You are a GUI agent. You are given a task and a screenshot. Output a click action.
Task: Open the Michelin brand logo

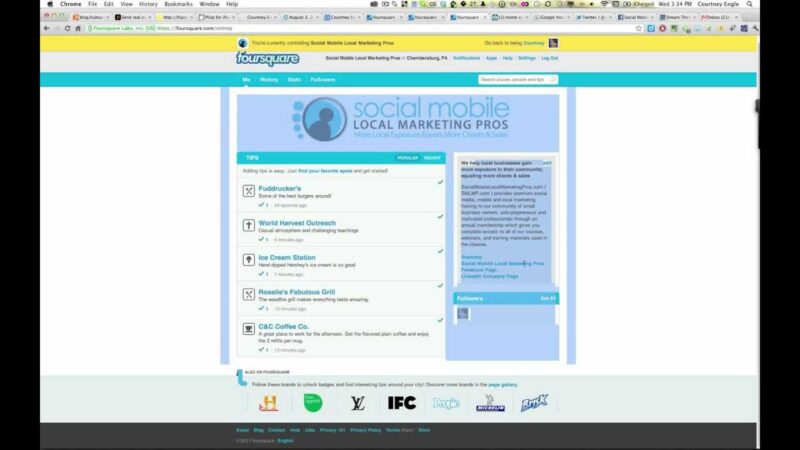490,403
